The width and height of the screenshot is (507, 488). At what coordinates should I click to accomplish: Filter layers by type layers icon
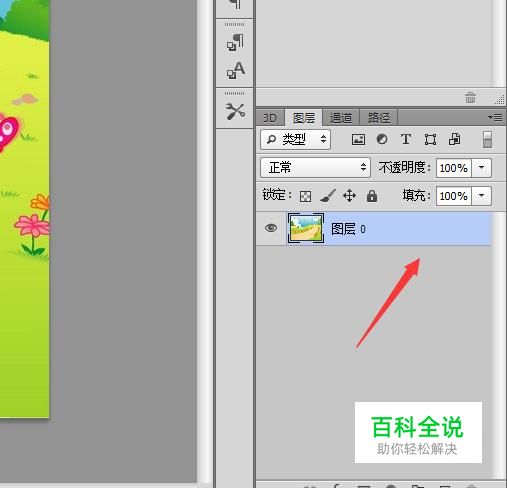pyautogui.click(x=406, y=139)
